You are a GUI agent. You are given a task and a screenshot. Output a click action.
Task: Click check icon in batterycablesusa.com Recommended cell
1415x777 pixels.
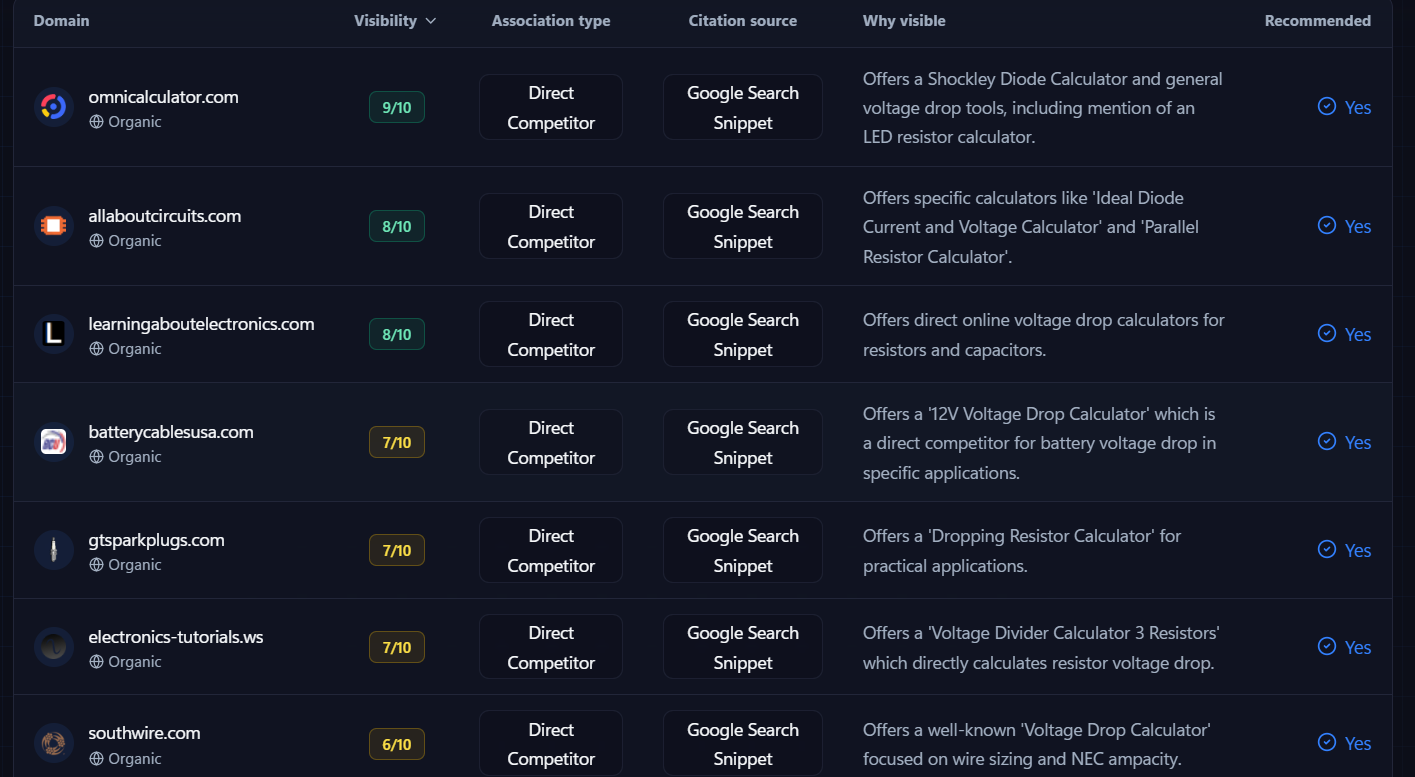[x=1327, y=441]
